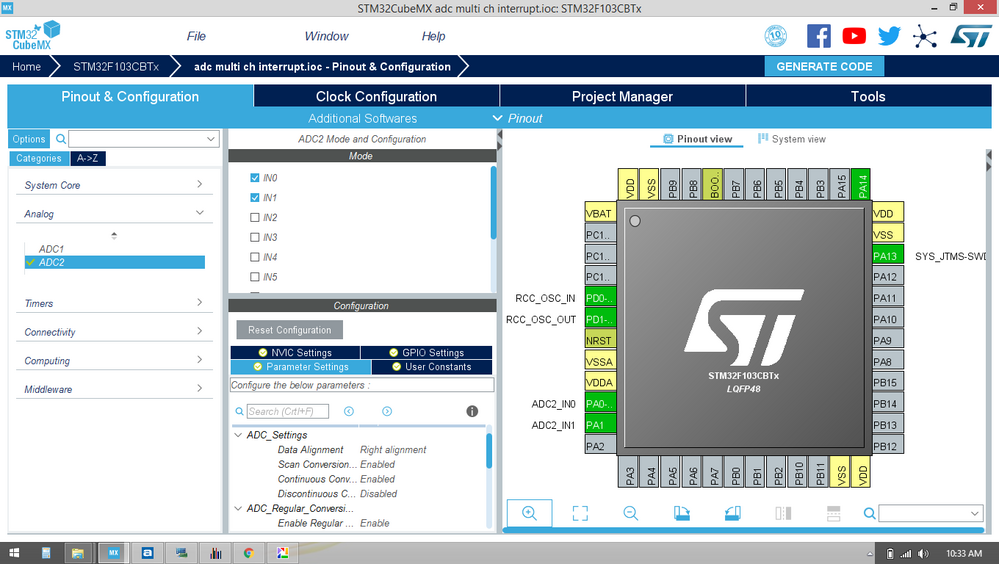Click the pin search magnifier icon
The height and width of the screenshot is (564, 999).
tap(869, 513)
